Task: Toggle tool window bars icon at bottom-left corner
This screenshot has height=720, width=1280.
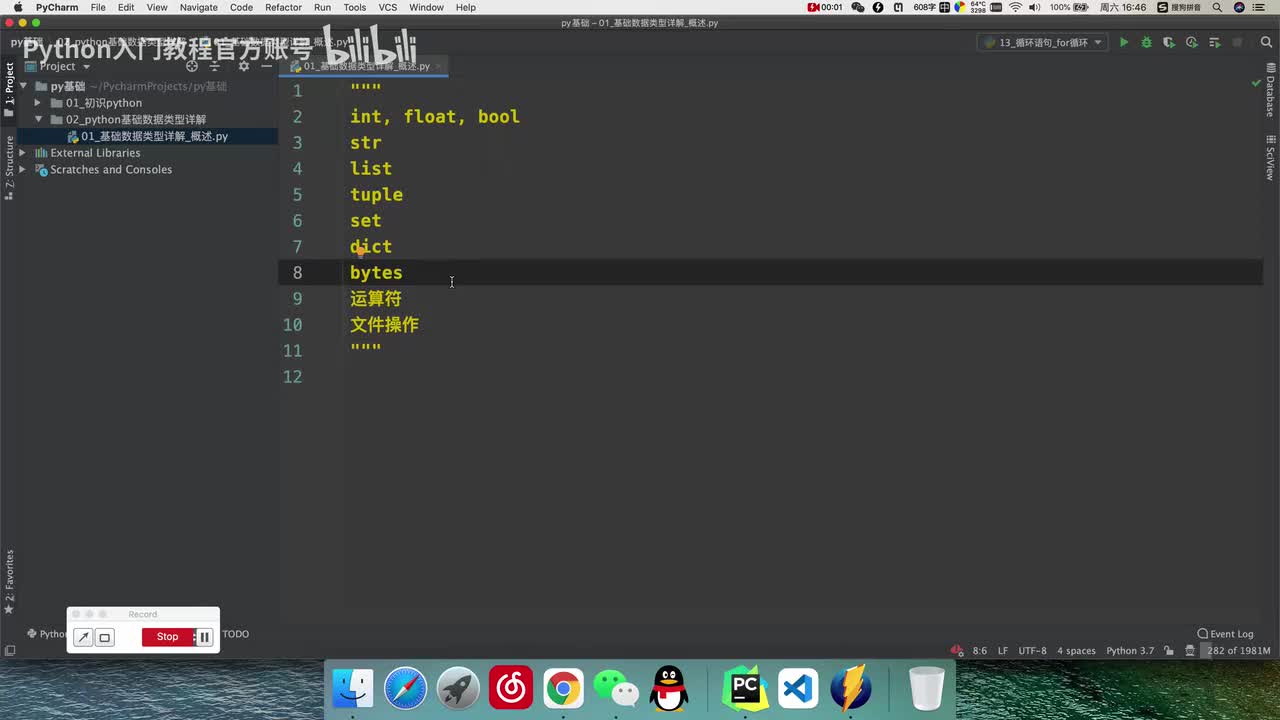Action: click(x=9, y=651)
